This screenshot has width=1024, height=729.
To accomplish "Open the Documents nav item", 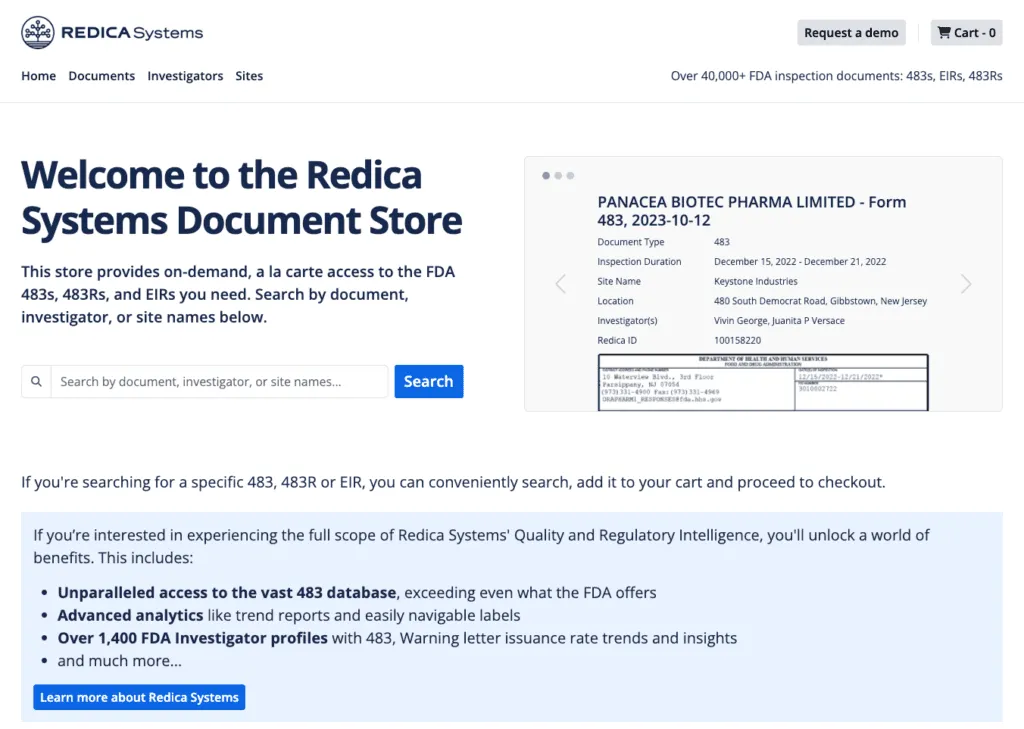I will [x=102, y=76].
